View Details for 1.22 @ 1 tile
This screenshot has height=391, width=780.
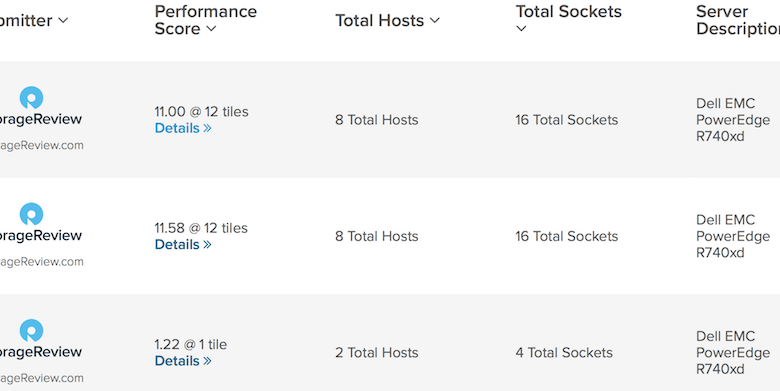click(x=183, y=361)
